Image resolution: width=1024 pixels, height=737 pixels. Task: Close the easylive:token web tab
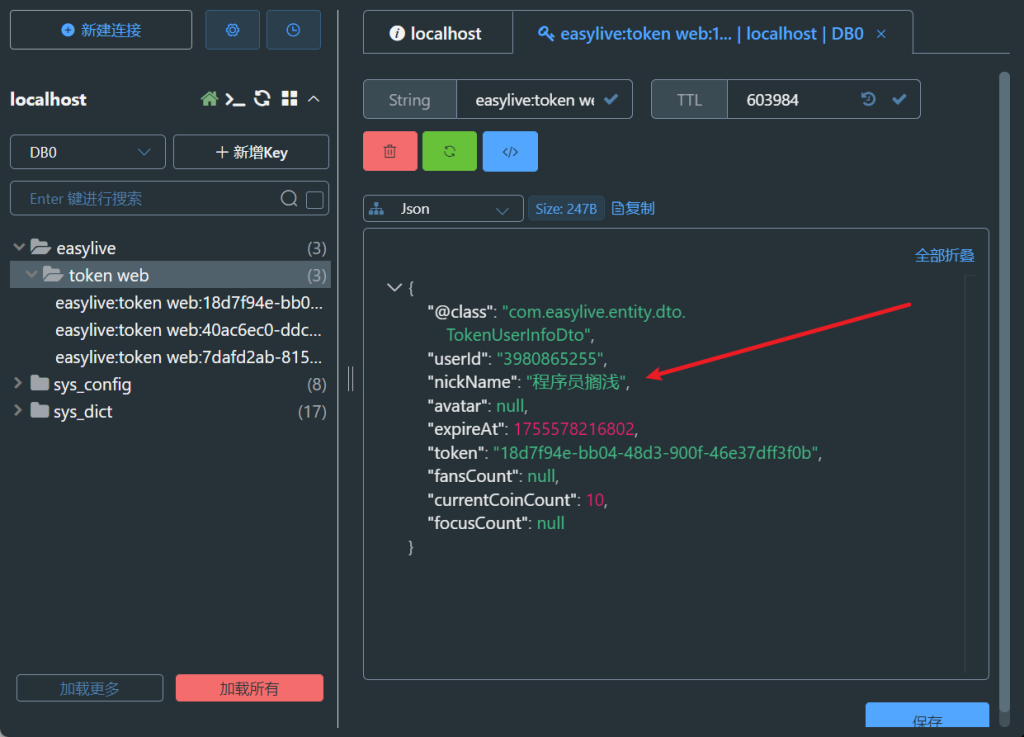click(x=881, y=33)
